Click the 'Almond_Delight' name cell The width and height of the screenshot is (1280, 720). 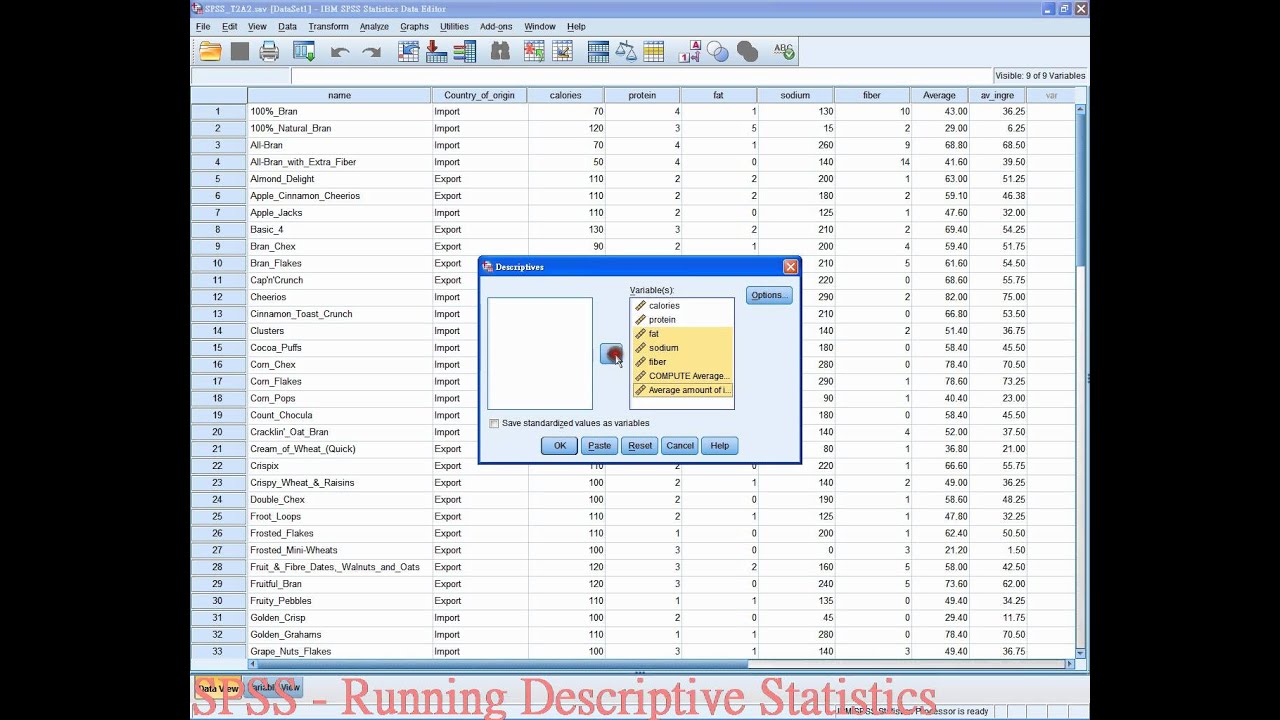[339, 179]
